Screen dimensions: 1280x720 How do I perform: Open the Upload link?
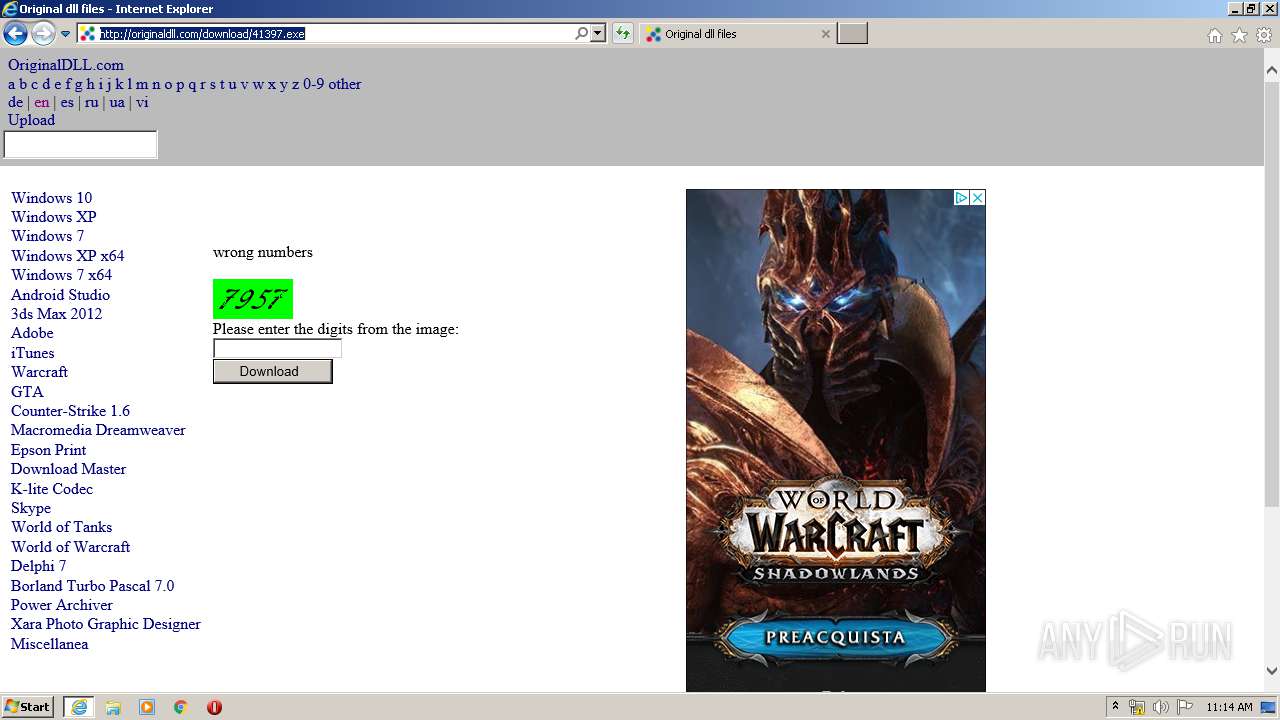click(31, 120)
